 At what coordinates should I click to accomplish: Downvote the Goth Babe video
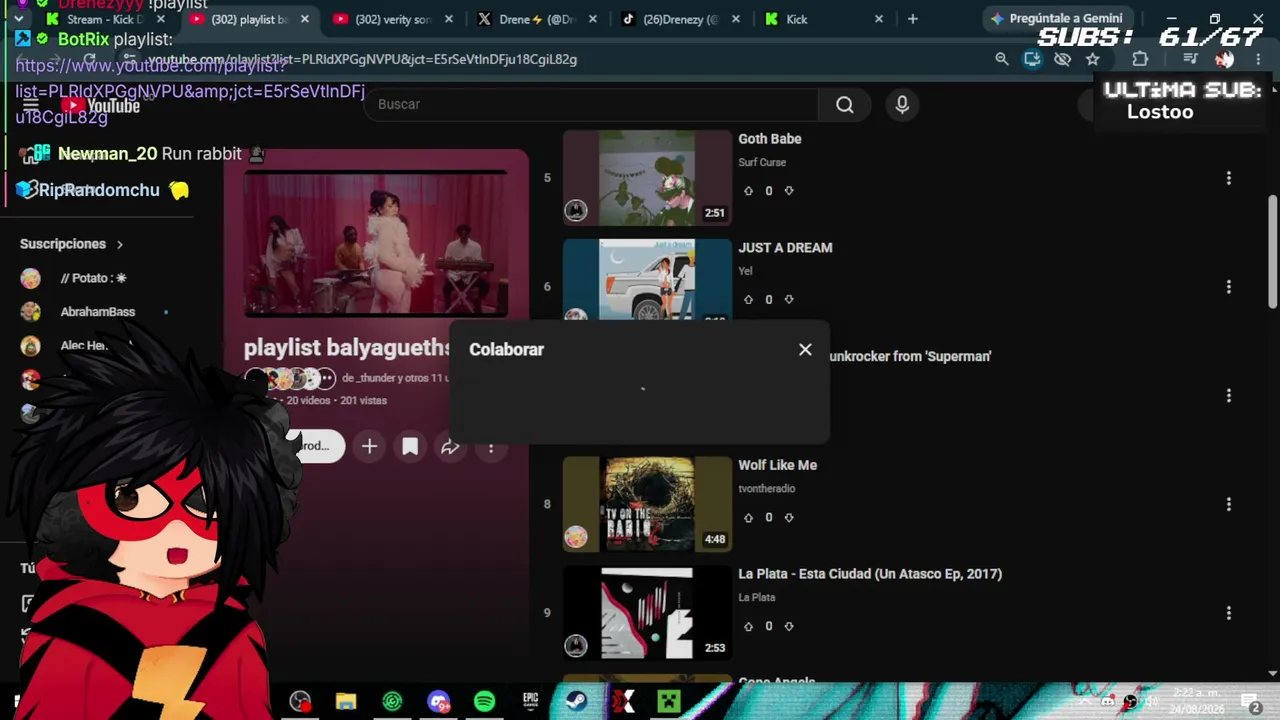tap(789, 191)
